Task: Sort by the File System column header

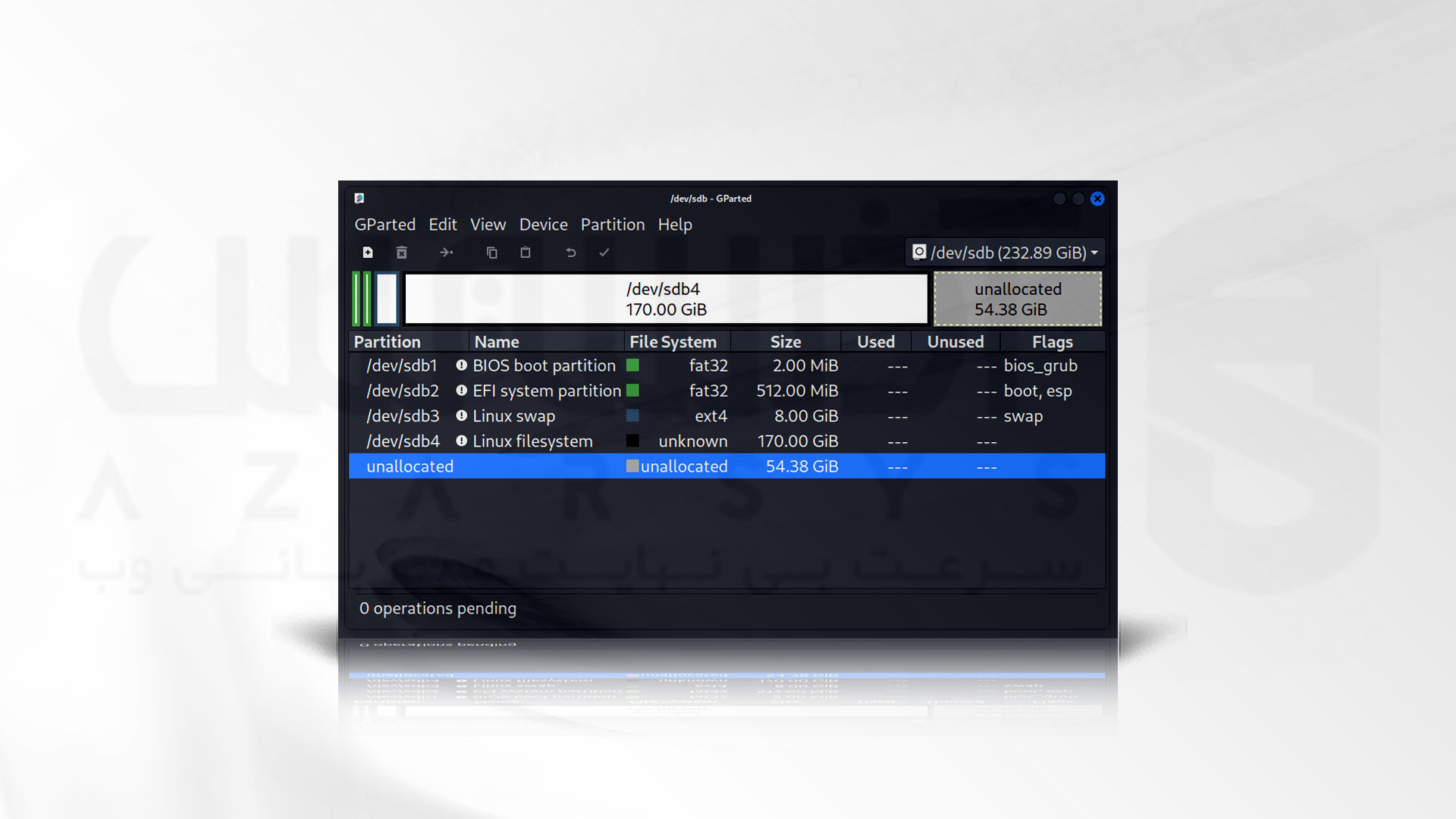Action: click(678, 342)
